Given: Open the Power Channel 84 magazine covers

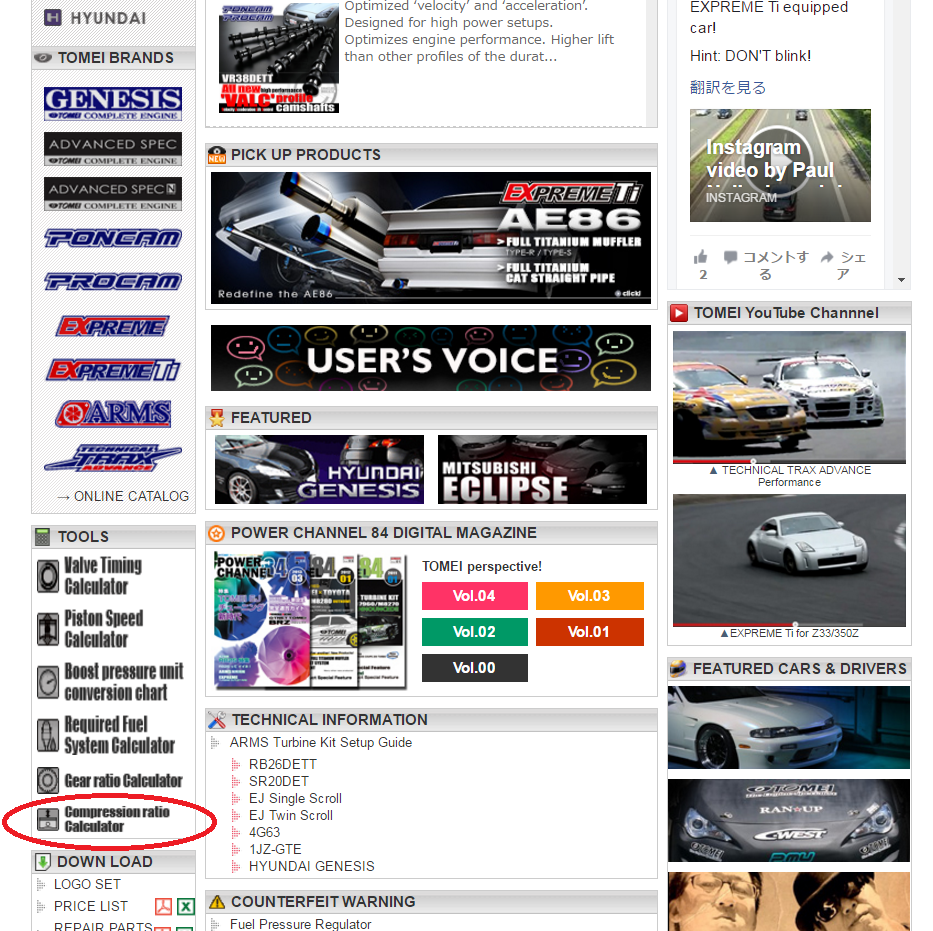Looking at the screenshot, I should click(310, 620).
